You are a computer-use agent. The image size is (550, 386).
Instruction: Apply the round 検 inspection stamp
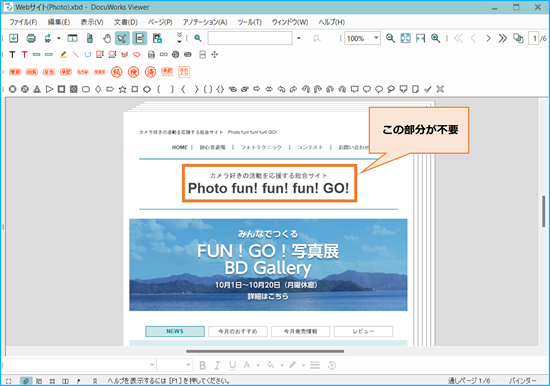(x=133, y=72)
